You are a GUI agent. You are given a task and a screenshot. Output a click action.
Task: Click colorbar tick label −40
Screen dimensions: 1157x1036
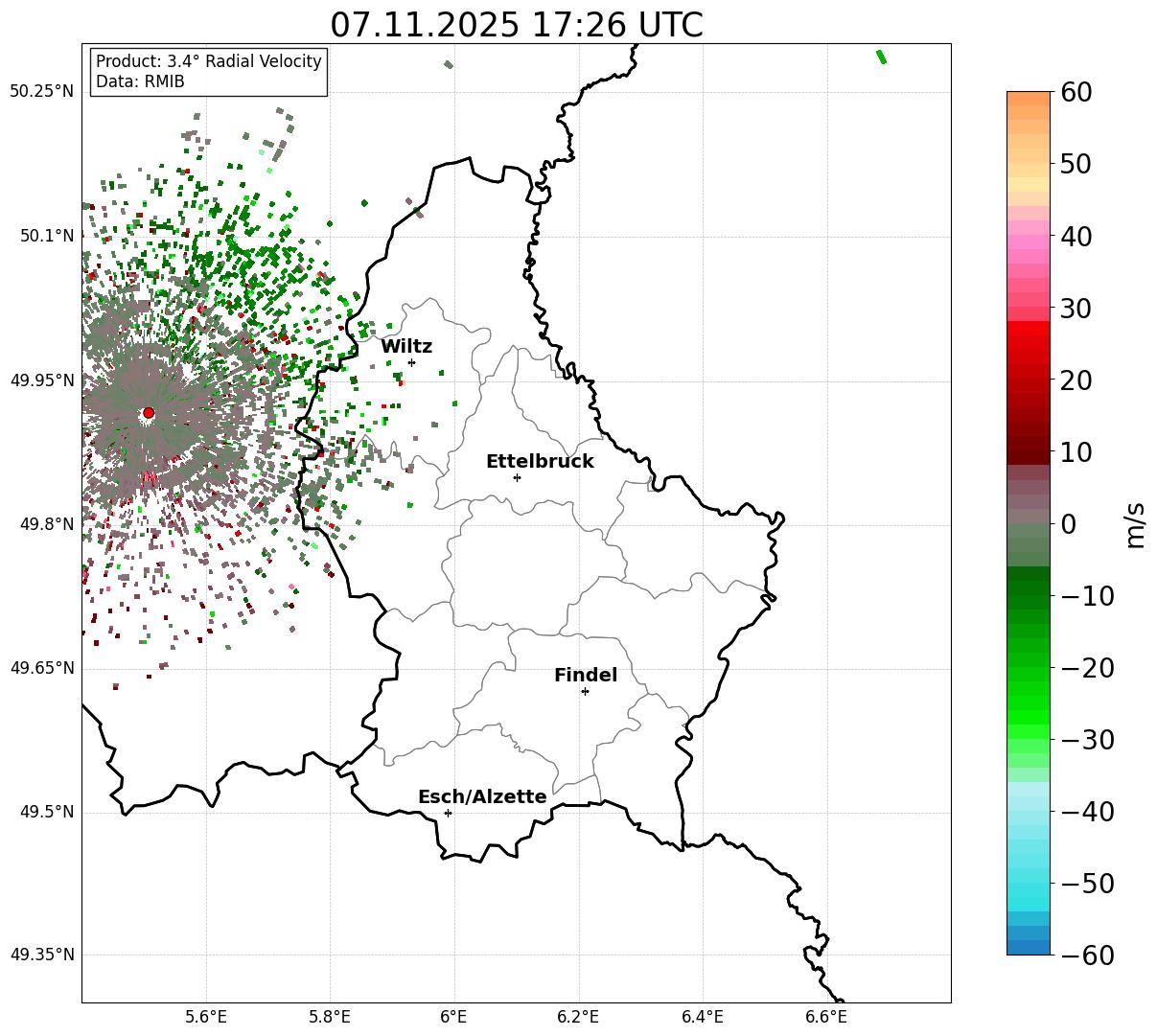point(1087,812)
